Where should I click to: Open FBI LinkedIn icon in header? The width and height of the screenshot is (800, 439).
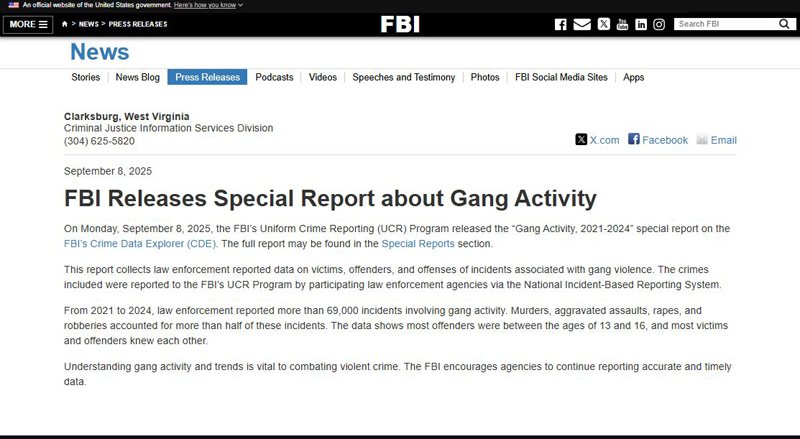click(x=641, y=24)
